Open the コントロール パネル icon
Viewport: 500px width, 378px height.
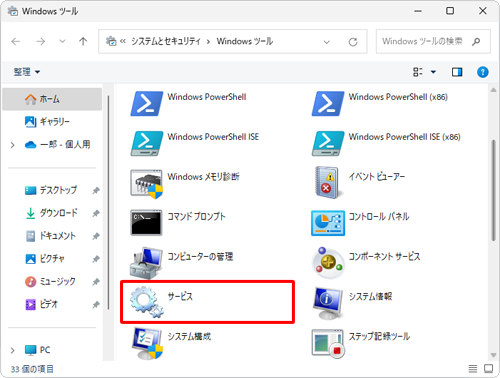pos(328,223)
